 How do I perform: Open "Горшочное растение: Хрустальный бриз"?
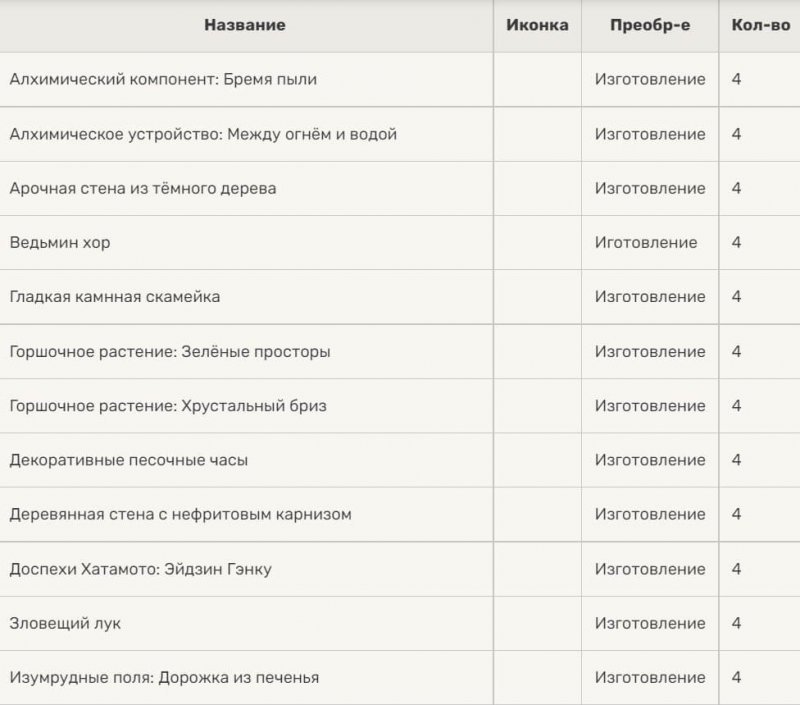coord(168,406)
